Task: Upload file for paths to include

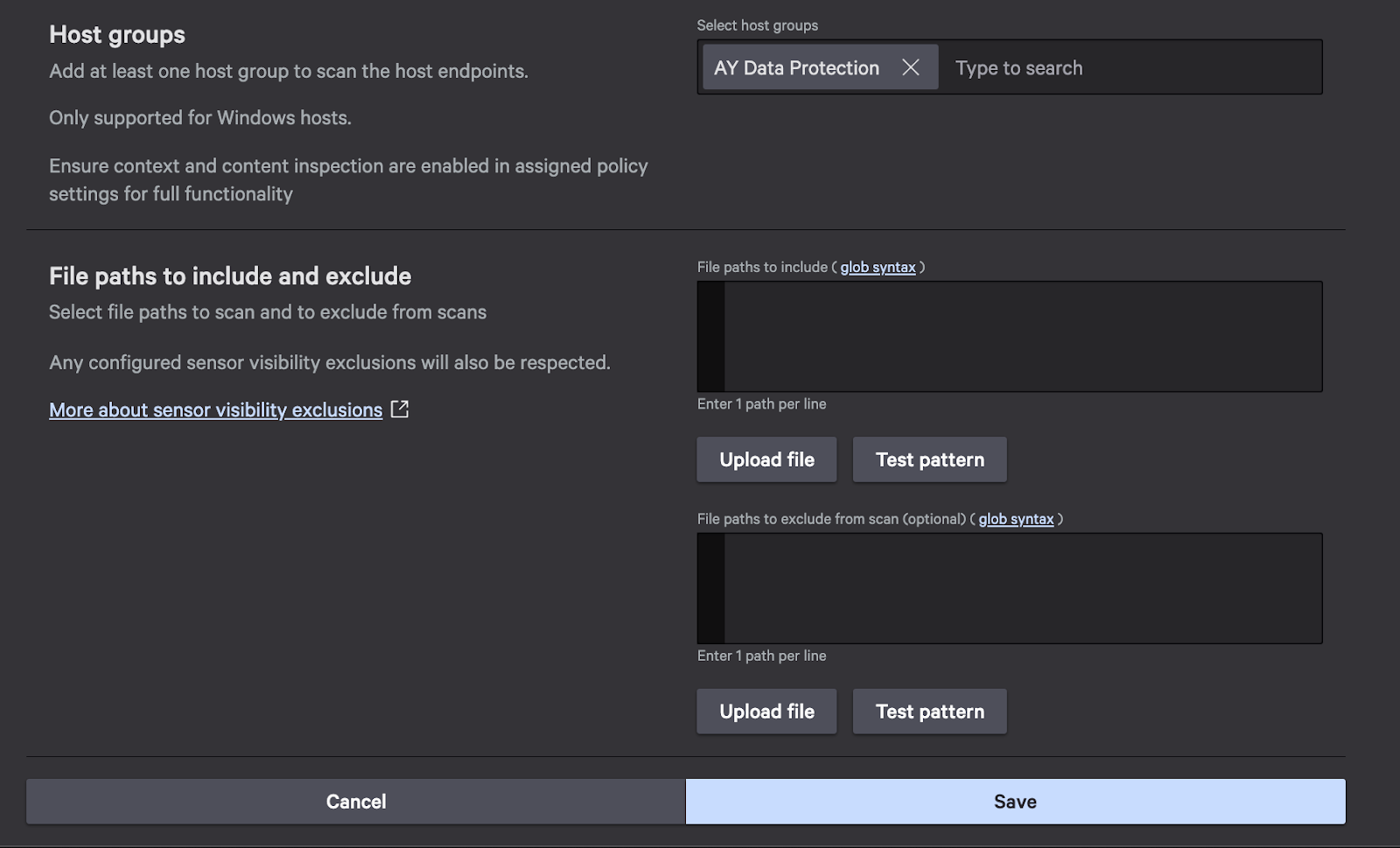Action: coord(766,459)
